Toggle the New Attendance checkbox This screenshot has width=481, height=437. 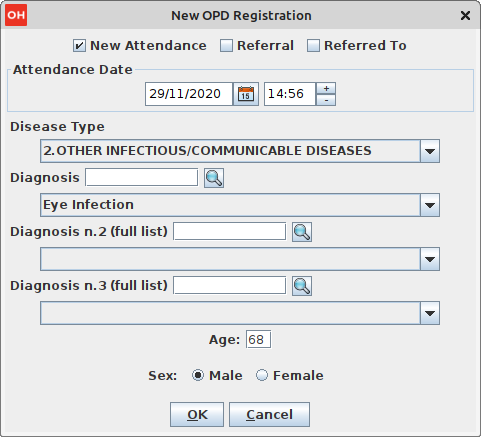click(79, 46)
